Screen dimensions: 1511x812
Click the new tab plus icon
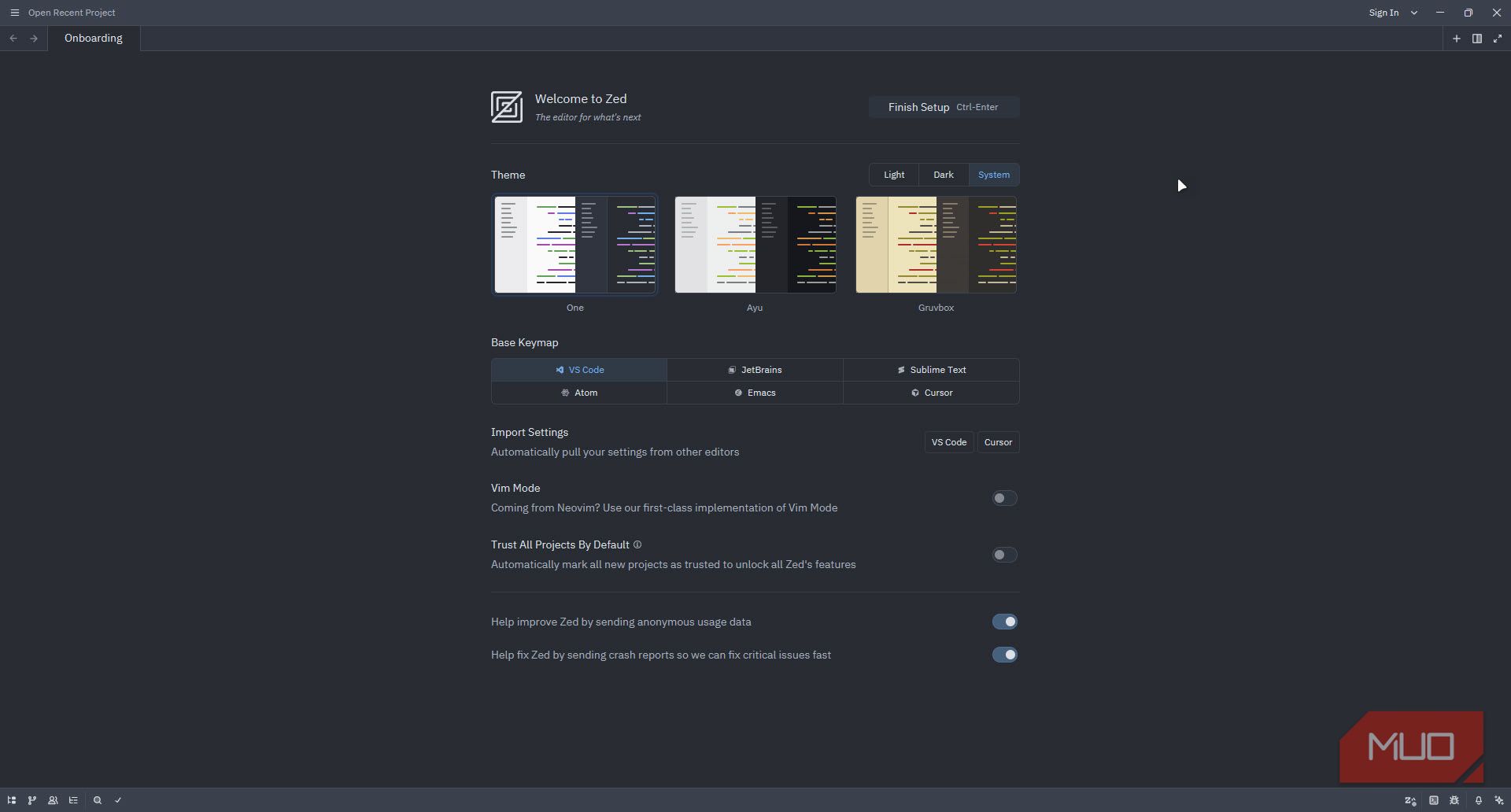[x=1457, y=39]
